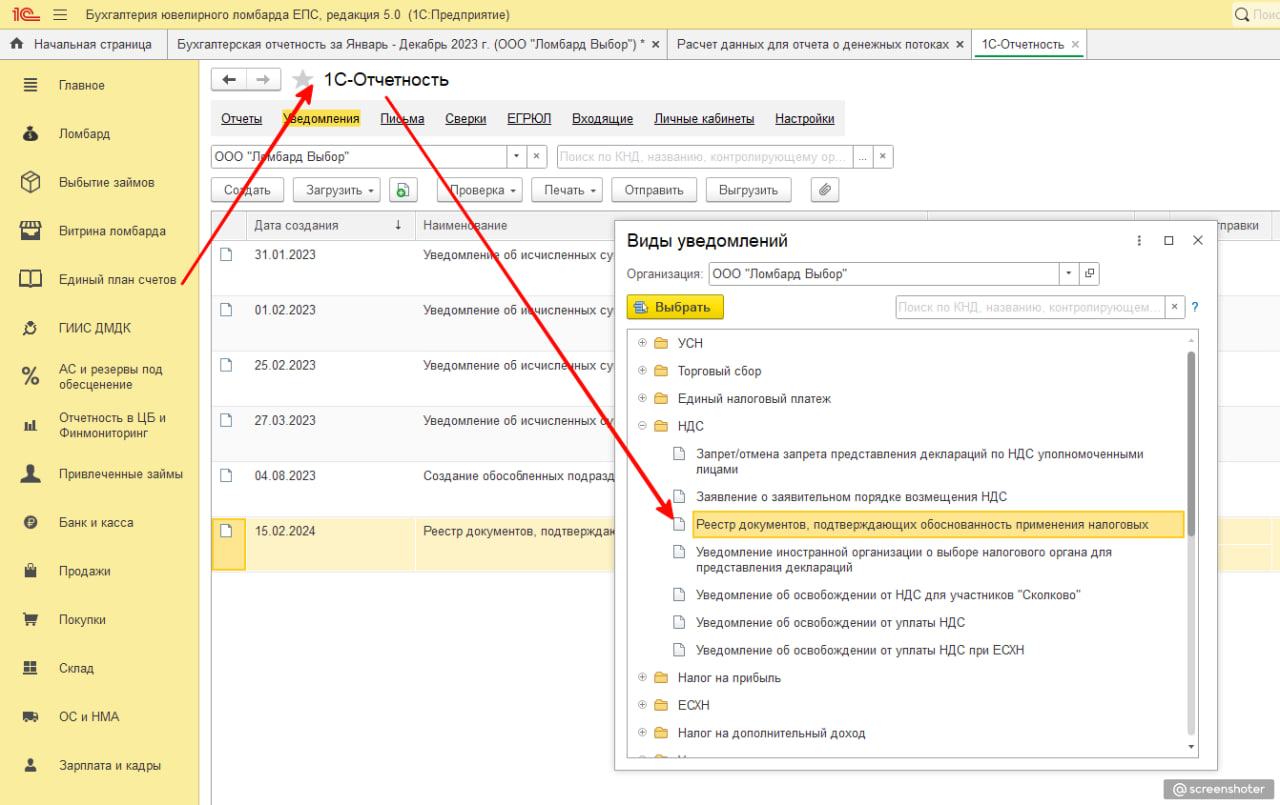Open the Привлеченные займы person icon
The width and height of the screenshot is (1280, 805).
click(30, 474)
